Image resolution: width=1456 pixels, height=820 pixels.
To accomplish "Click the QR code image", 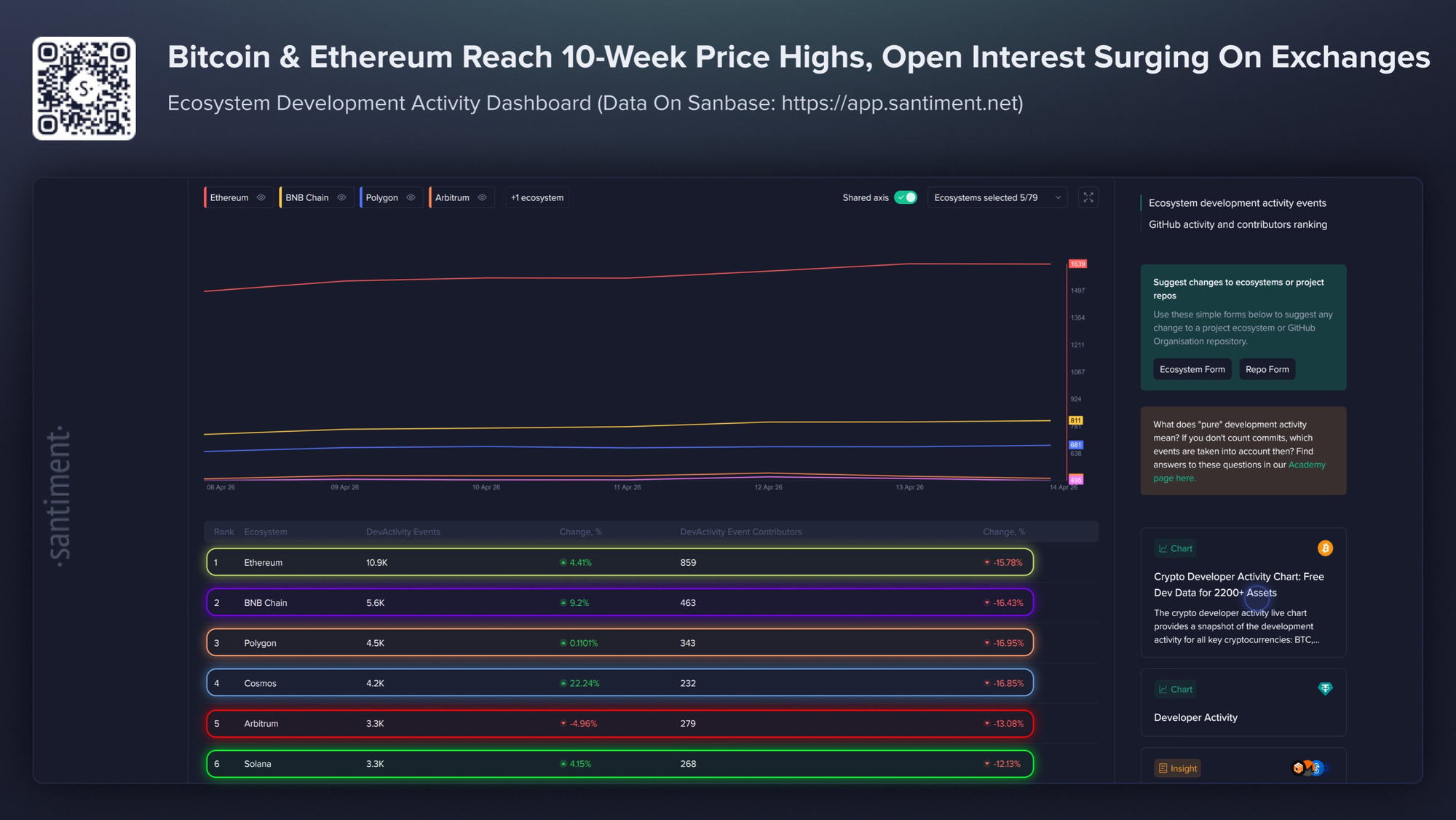I will tap(84, 88).
